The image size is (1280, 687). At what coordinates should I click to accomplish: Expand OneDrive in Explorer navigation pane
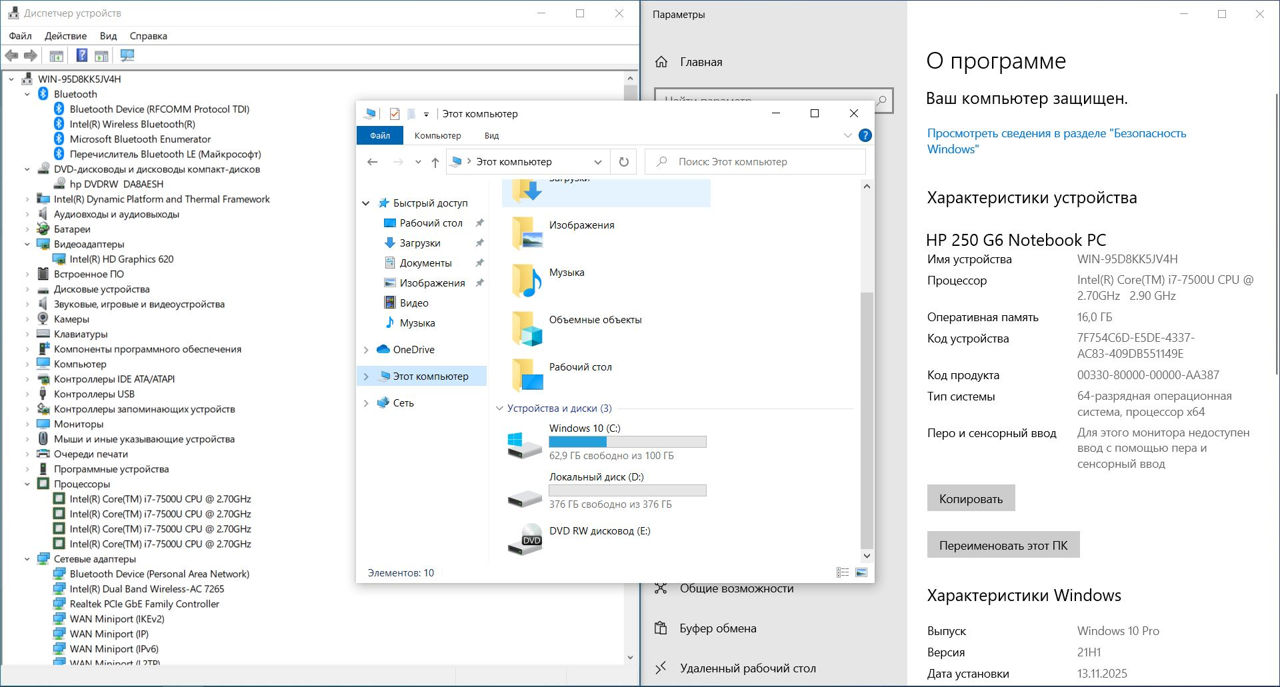366,350
